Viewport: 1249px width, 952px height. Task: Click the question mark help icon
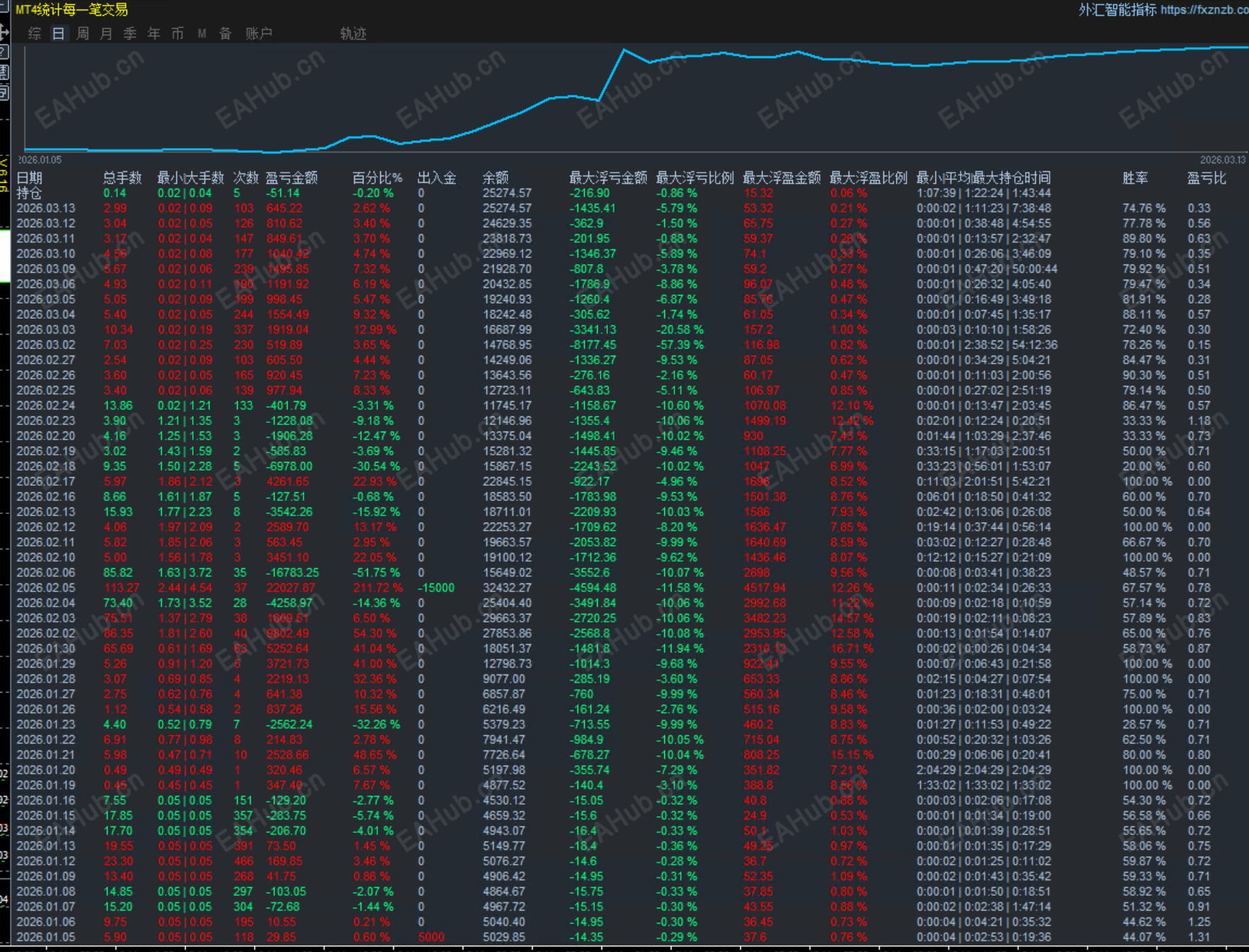[x=4, y=52]
